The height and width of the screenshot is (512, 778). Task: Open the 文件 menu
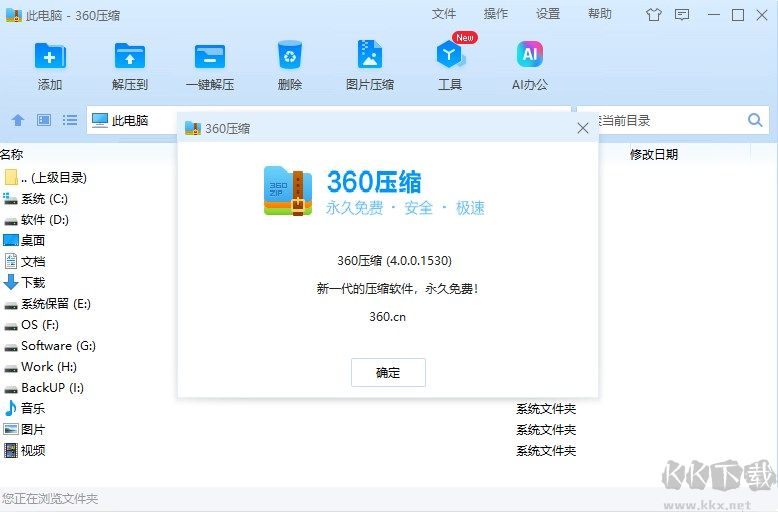pos(444,14)
